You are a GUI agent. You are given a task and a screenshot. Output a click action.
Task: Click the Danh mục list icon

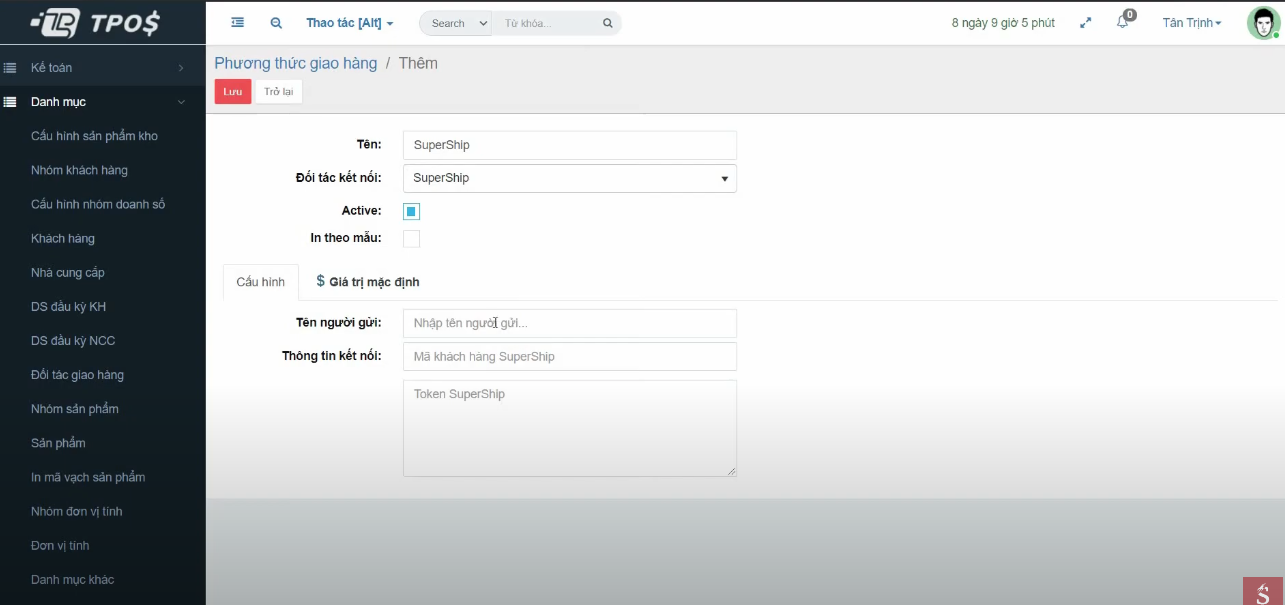click(x=10, y=102)
